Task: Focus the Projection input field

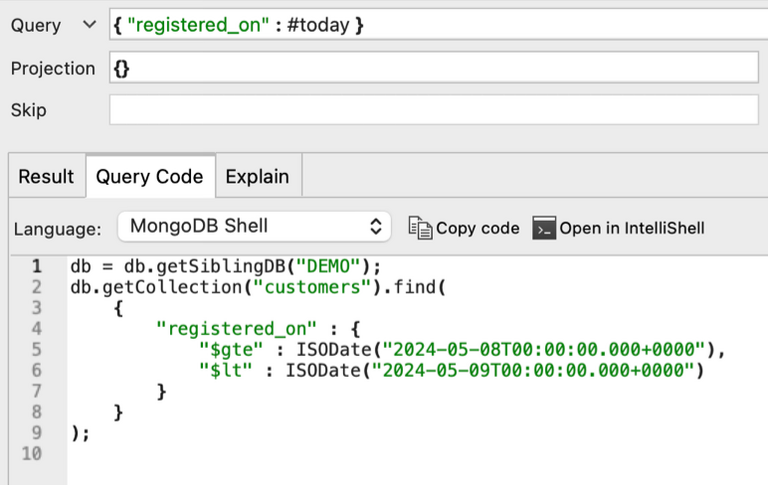Action: [434, 68]
